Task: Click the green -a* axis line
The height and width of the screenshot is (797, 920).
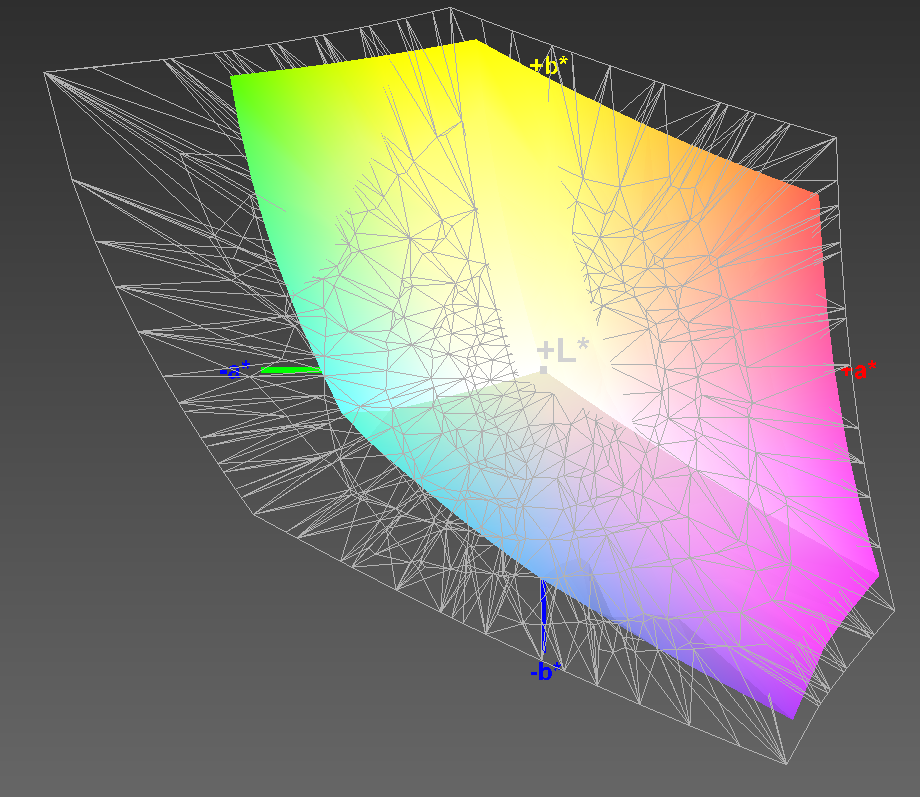Action: [x=291, y=370]
